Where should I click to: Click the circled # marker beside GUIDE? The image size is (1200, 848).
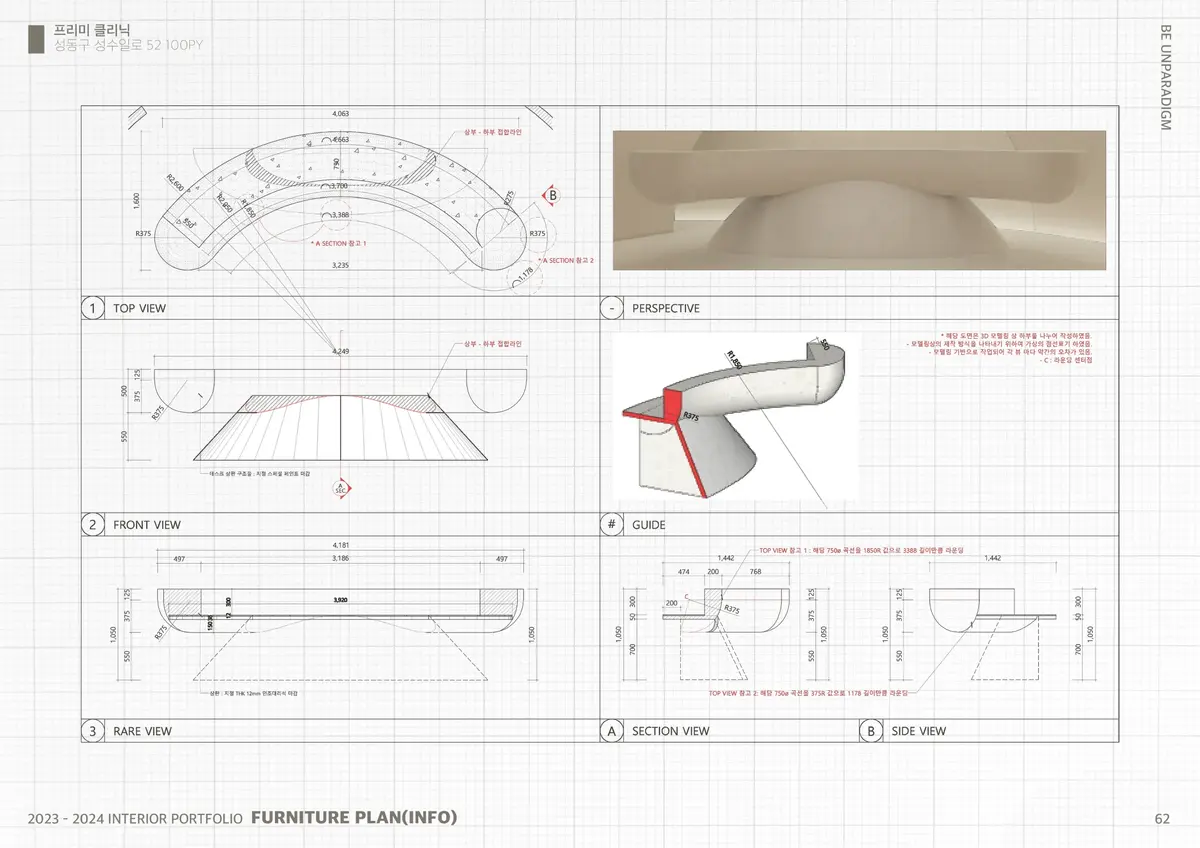pos(611,525)
